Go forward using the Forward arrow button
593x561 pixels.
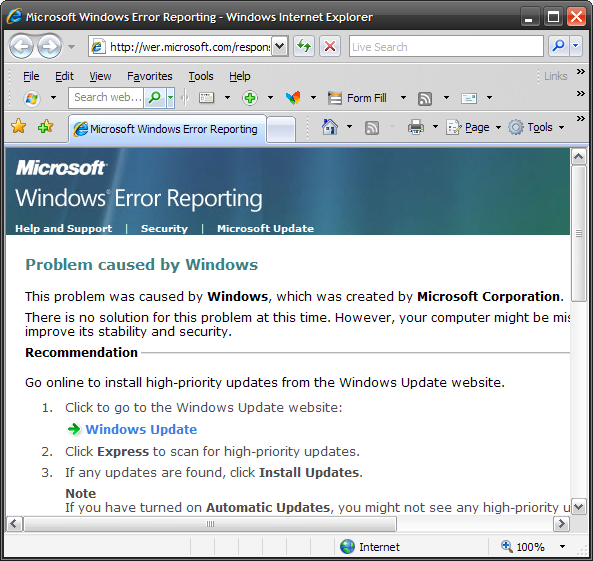[x=49, y=47]
